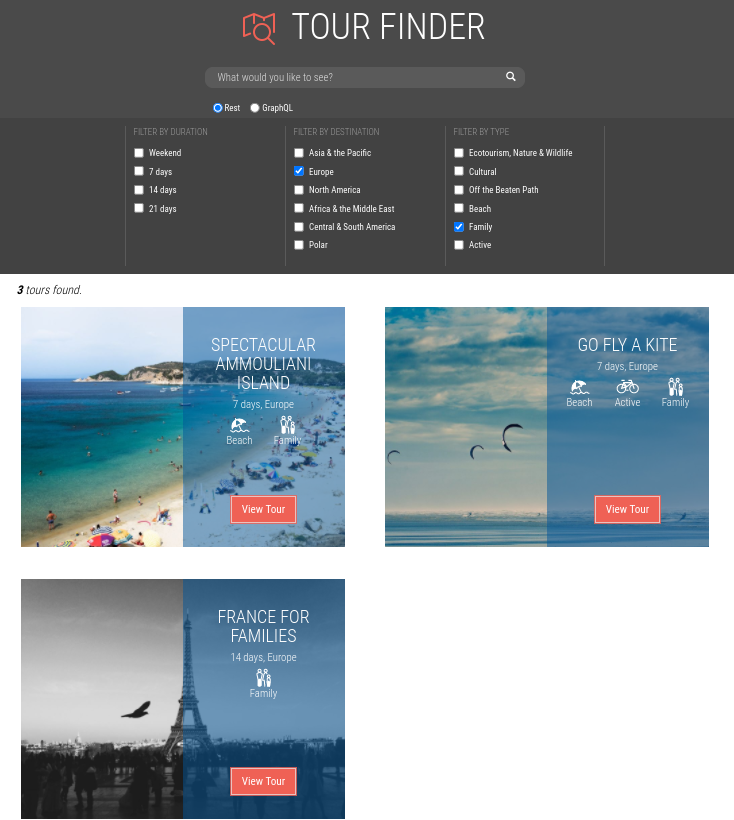Click Beach icon on Ammouliani Island card
Viewport: 734px width, 820px height.
click(x=239, y=425)
